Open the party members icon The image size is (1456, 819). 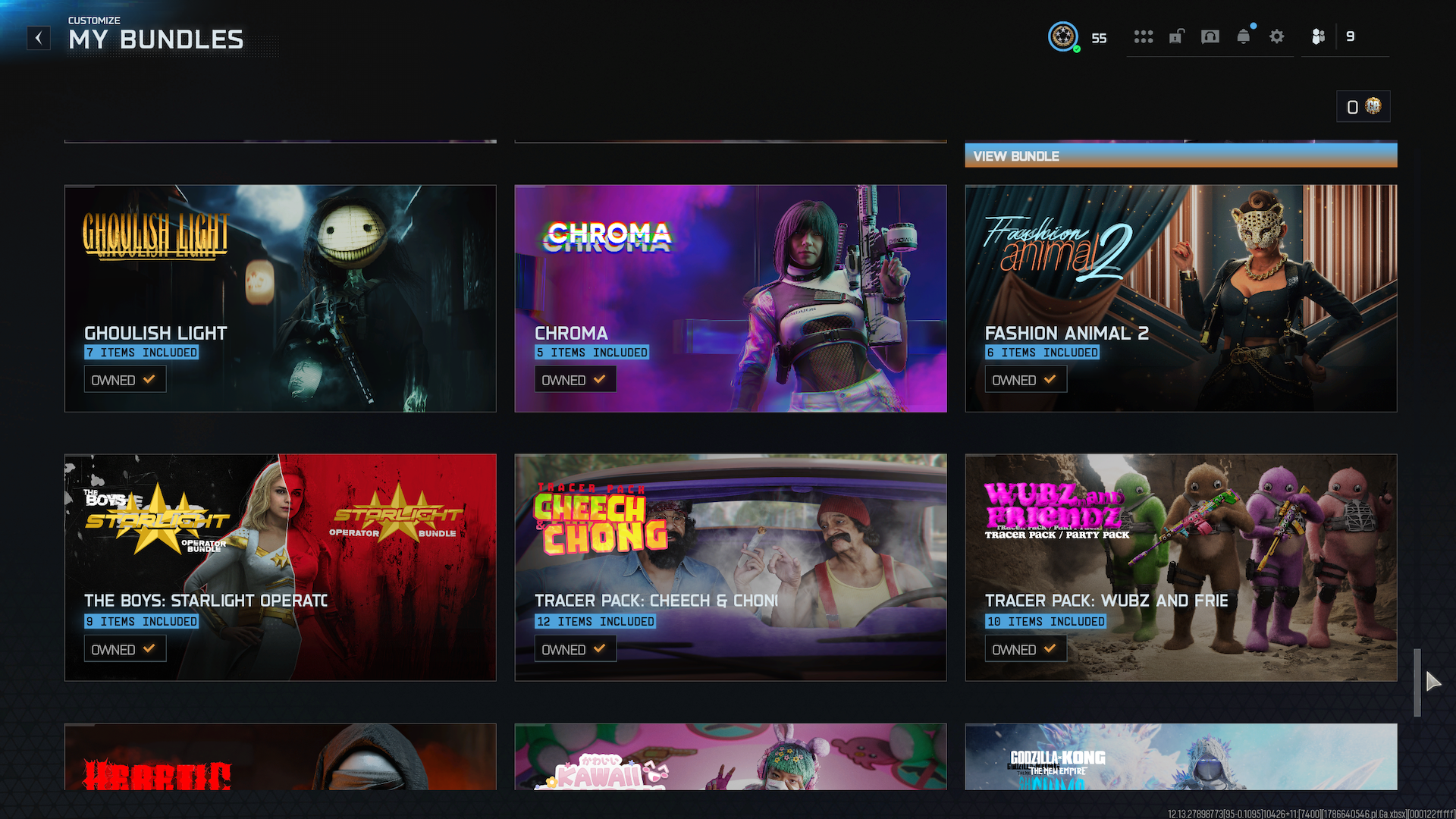(1319, 36)
